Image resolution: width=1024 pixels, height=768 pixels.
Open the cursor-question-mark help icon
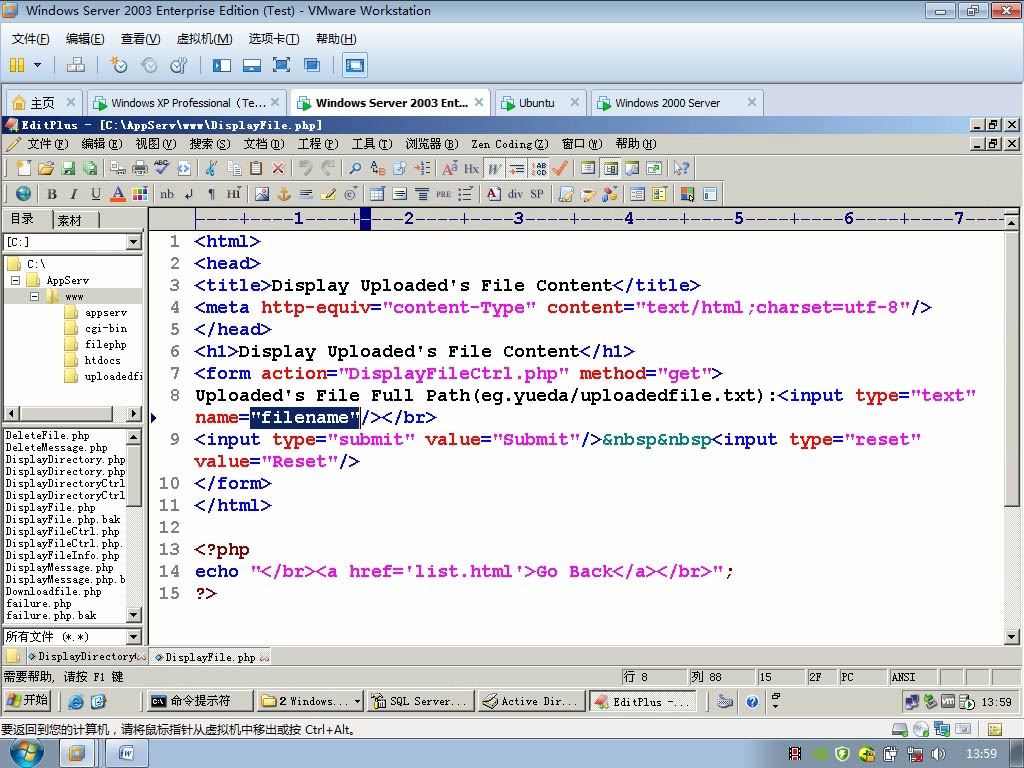681,168
